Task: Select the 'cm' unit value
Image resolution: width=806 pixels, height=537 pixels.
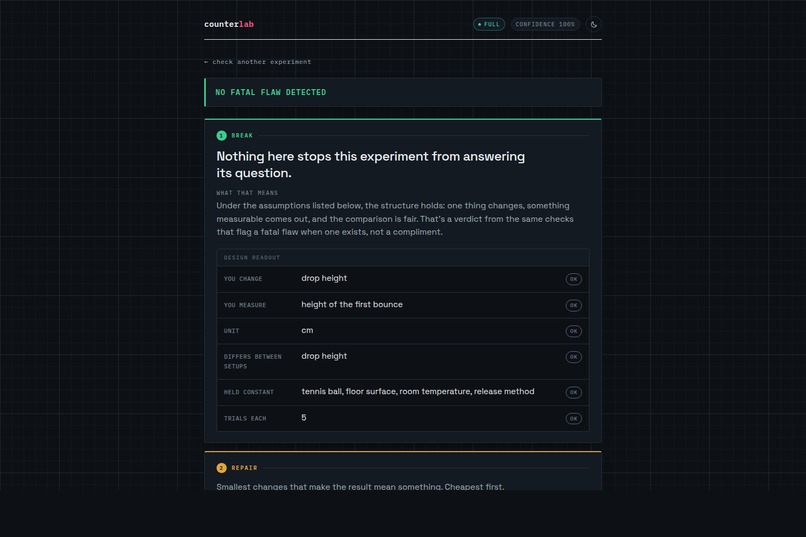Action: [307, 330]
